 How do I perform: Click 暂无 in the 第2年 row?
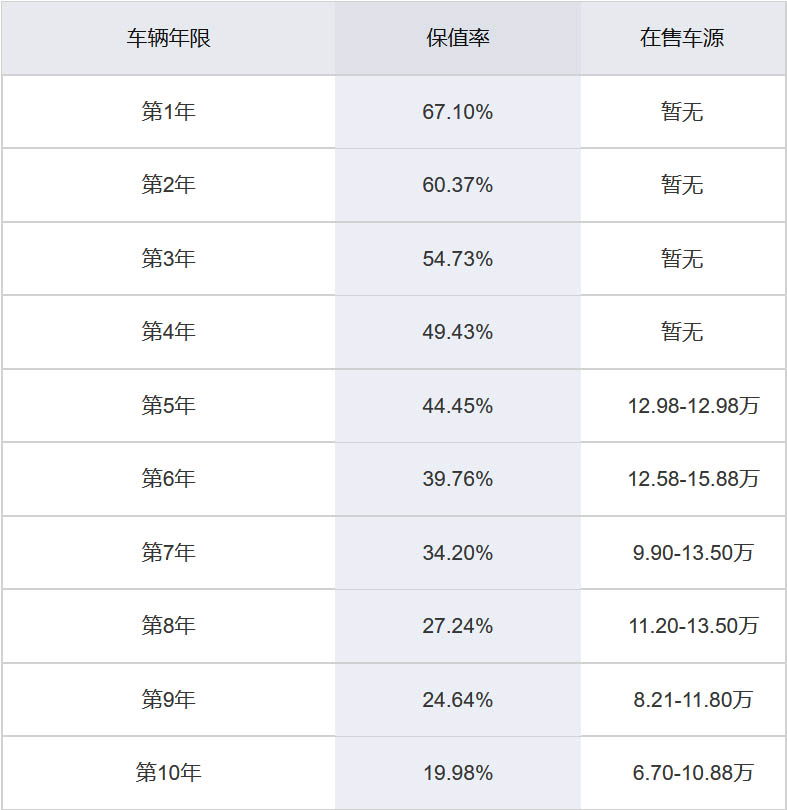pyautogui.click(x=682, y=185)
